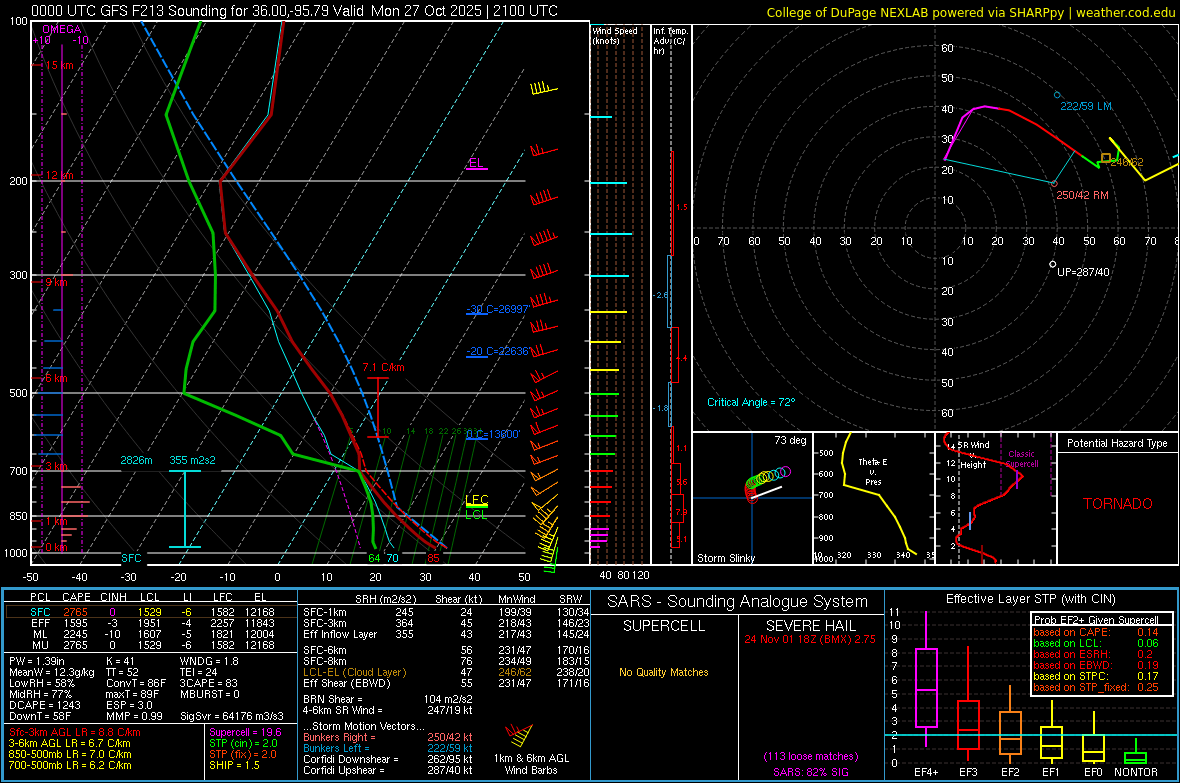Viewport: 1180px width, 783px height.
Task: Click the green surface dewpoint value 64
Action: coord(374,559)
